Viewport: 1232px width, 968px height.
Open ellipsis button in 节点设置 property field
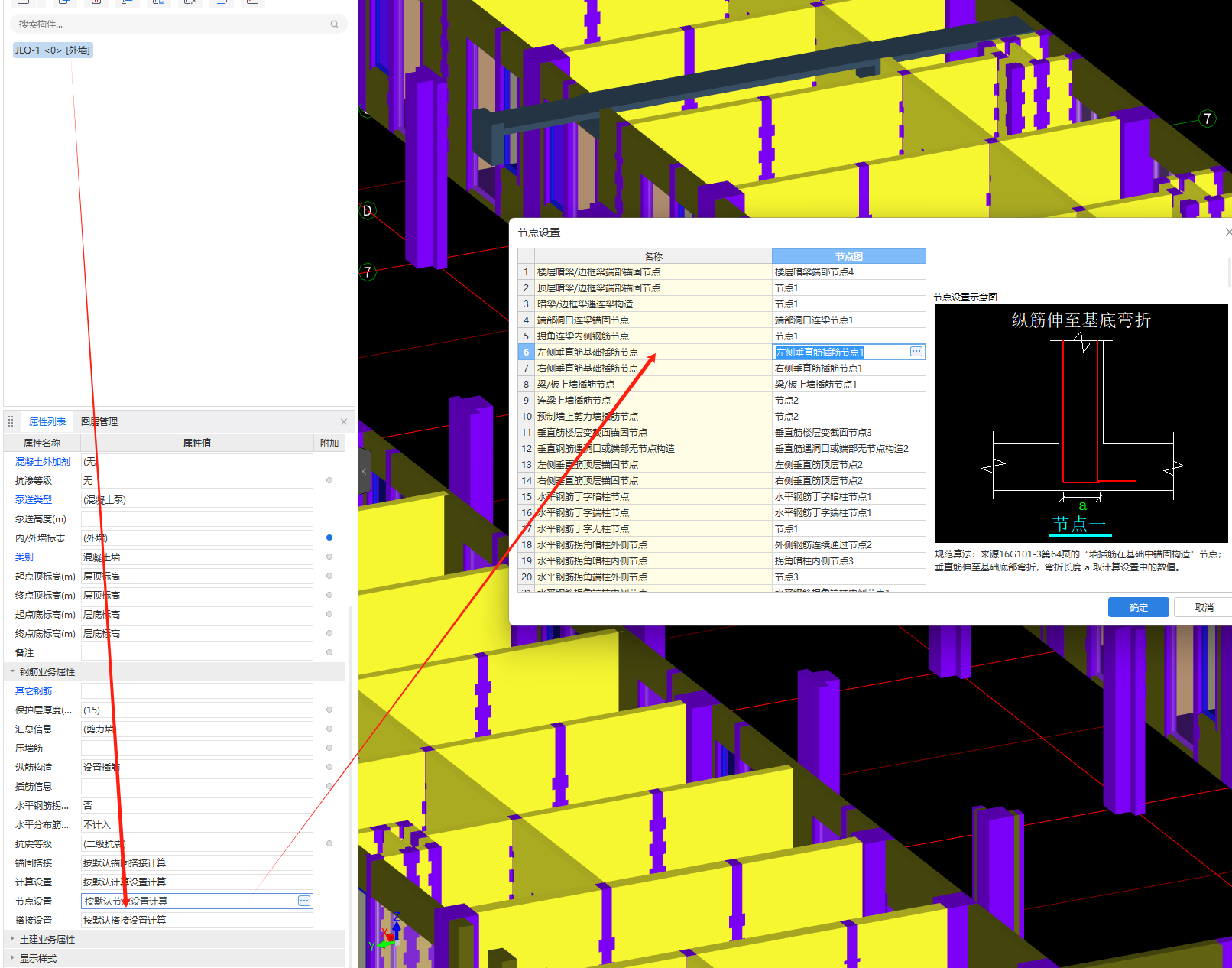point(304,901)
